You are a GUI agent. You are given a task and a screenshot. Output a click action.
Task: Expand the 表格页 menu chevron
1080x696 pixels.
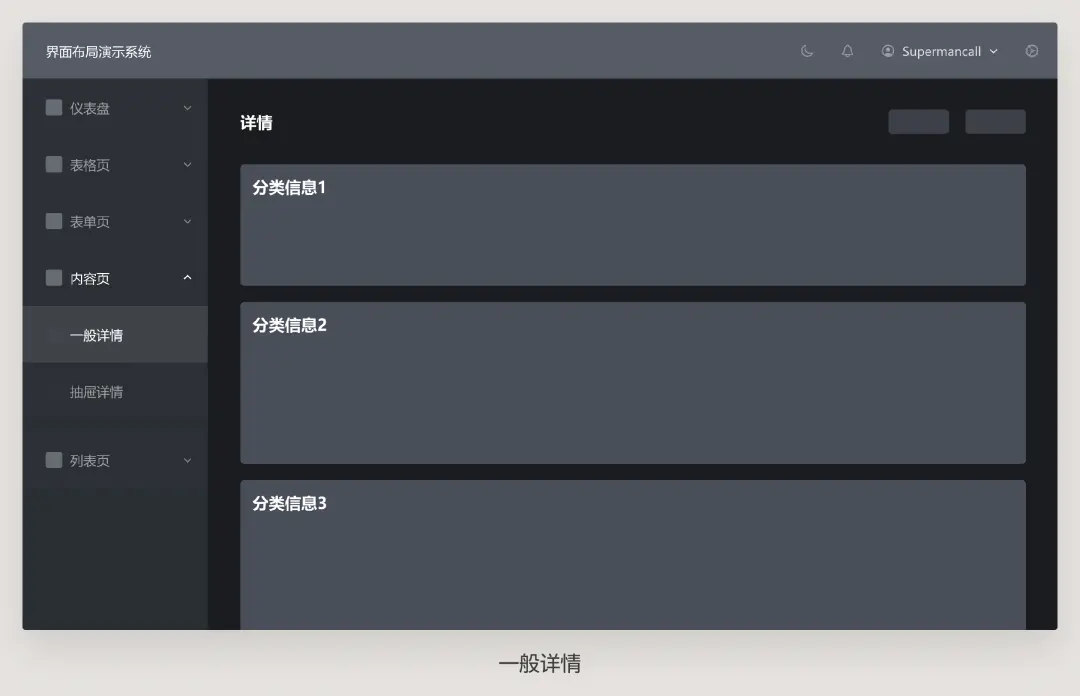[187, 165]
